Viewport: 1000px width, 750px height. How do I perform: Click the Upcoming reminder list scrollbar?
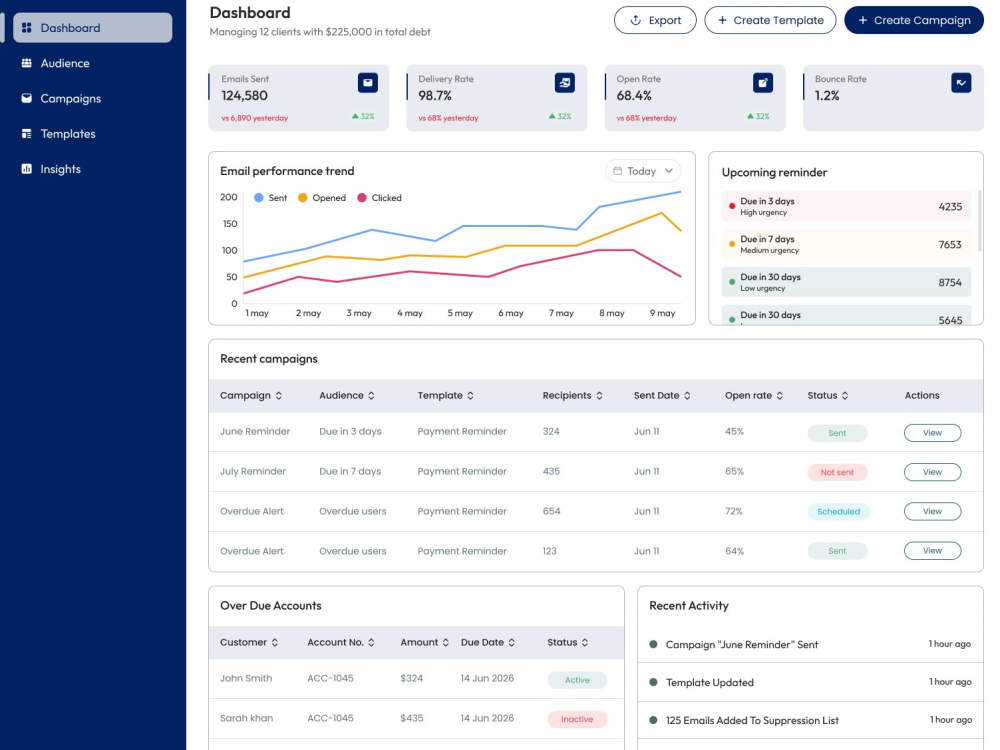(979, 221)
